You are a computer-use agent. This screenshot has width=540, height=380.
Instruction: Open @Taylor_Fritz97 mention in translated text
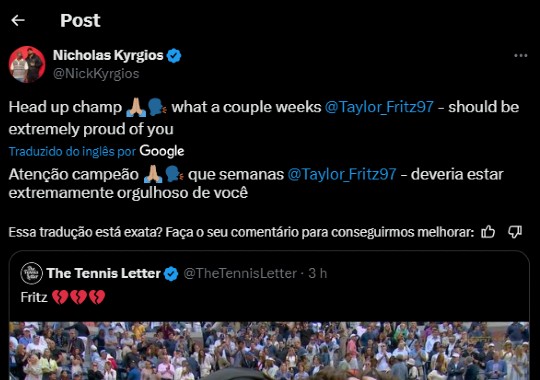(342, 174)
